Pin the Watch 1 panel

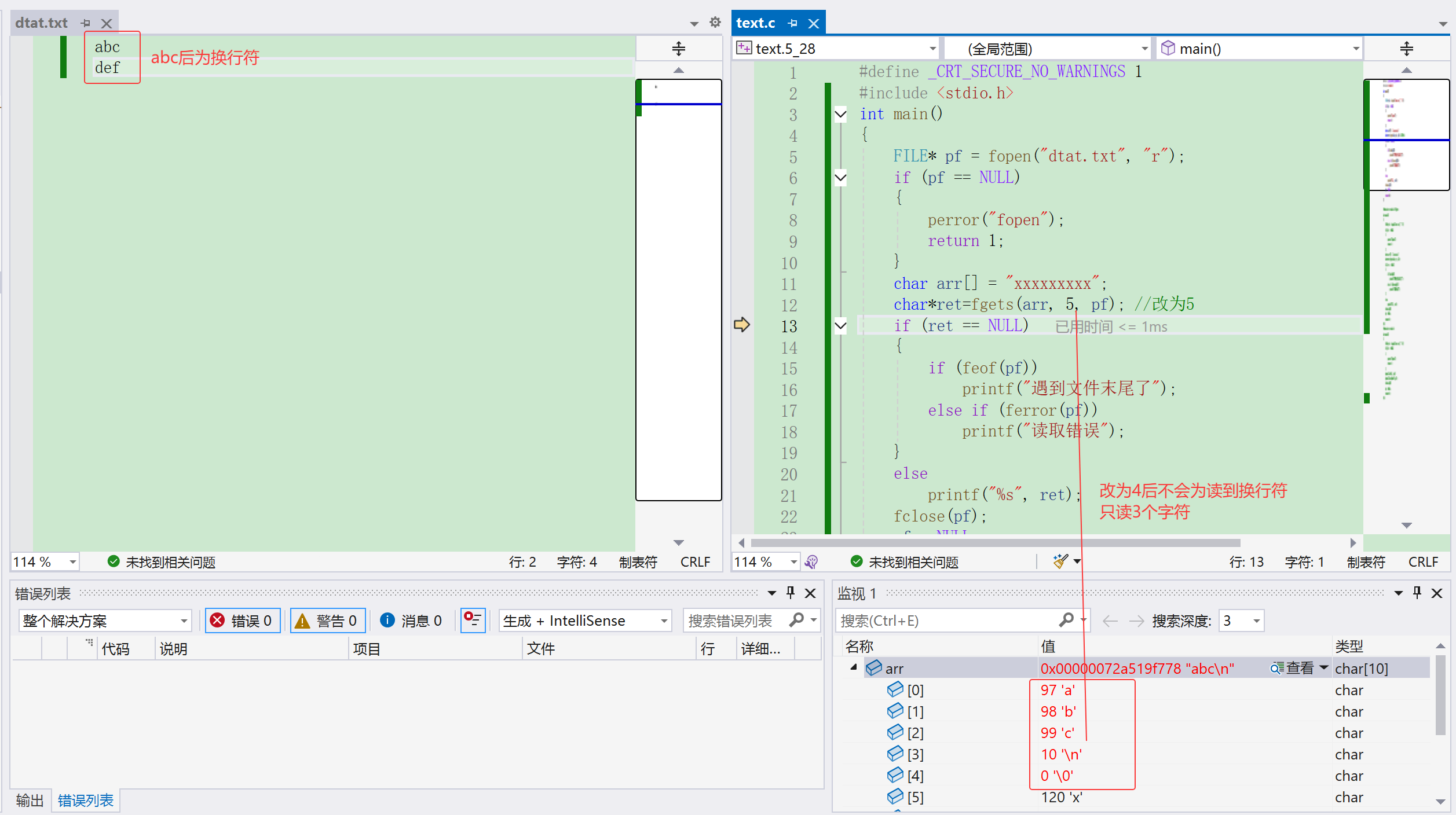1417,593
